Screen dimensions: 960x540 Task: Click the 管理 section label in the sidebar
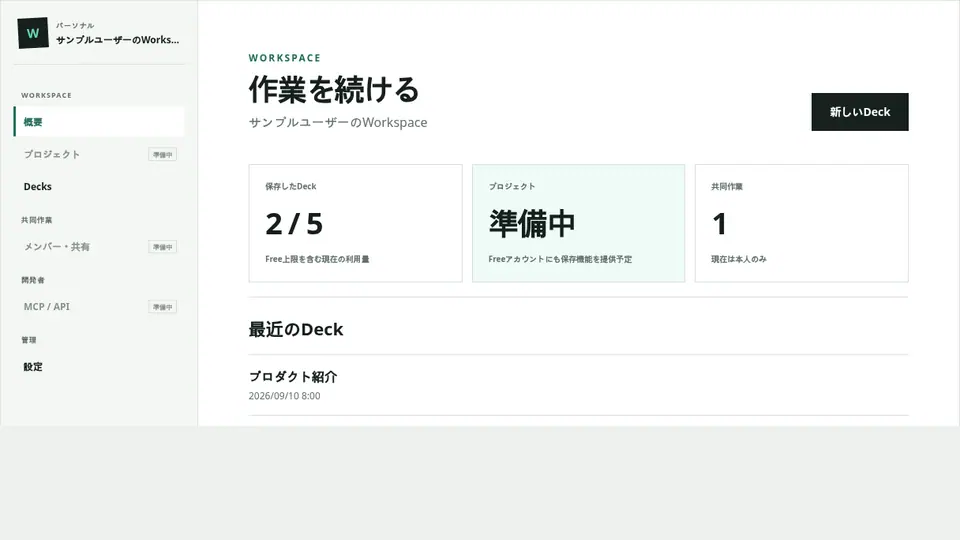29,340
